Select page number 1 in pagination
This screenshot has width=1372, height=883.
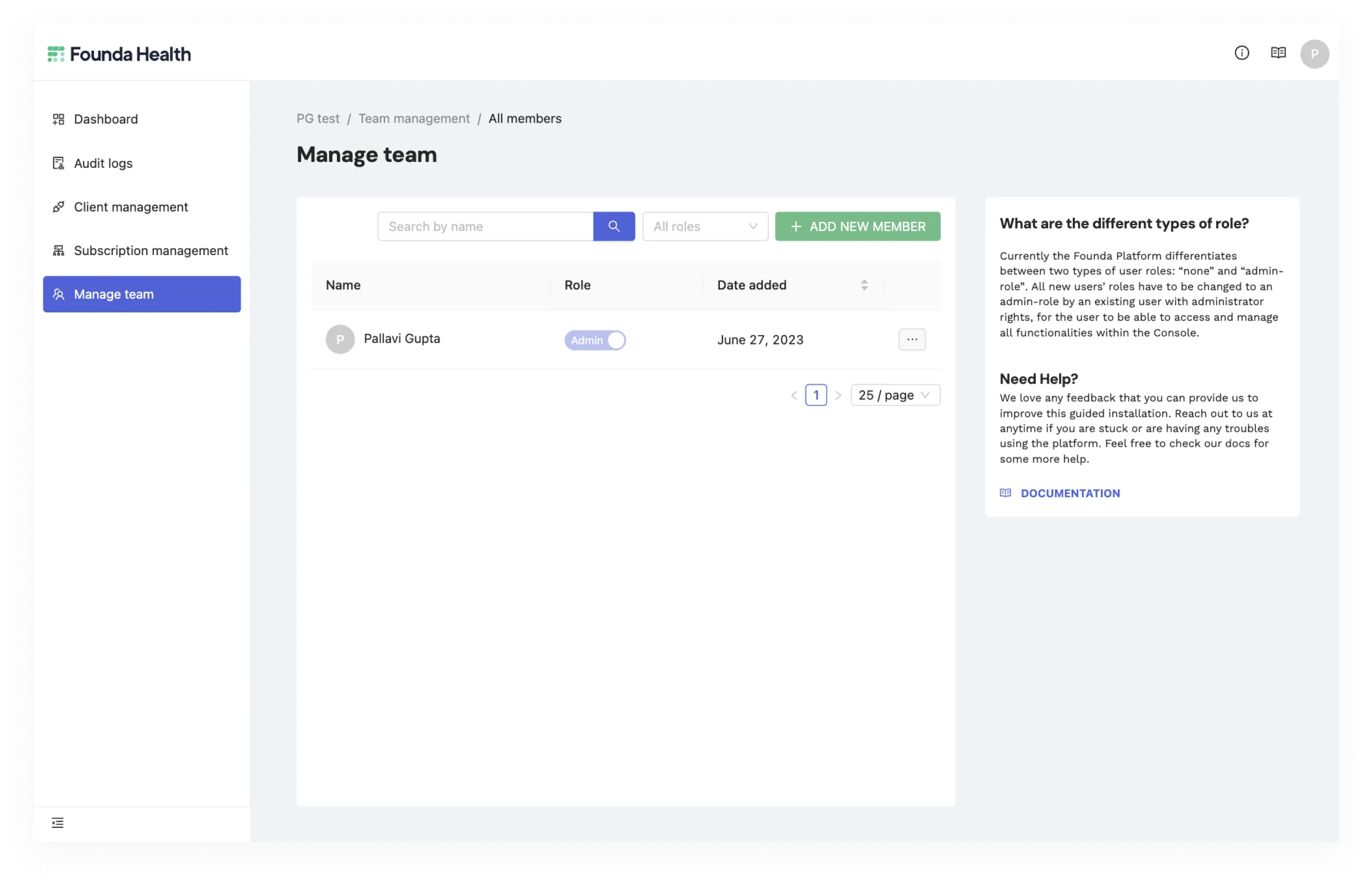[x=816, y=395]
